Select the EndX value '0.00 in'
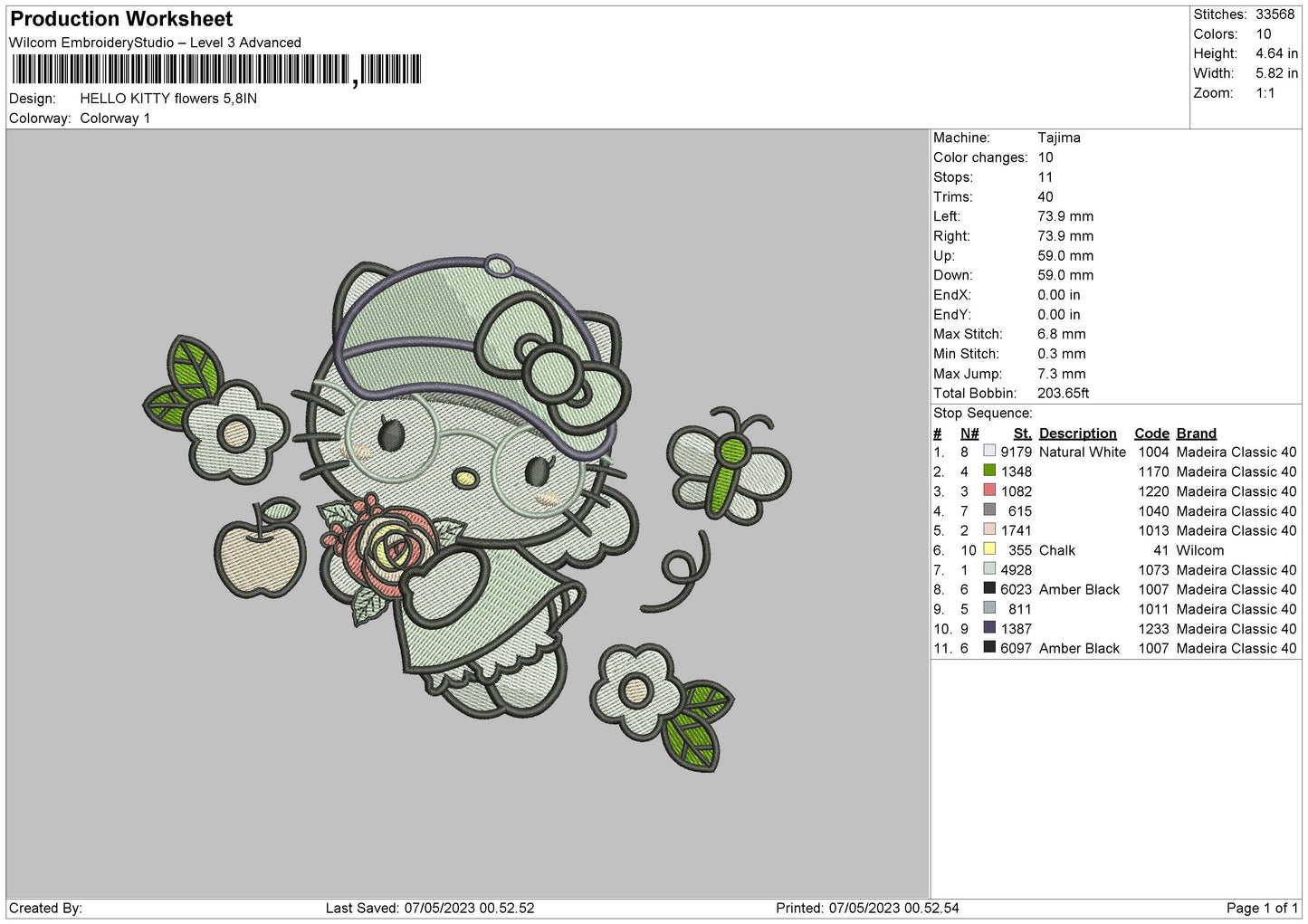 point(1059,295)
